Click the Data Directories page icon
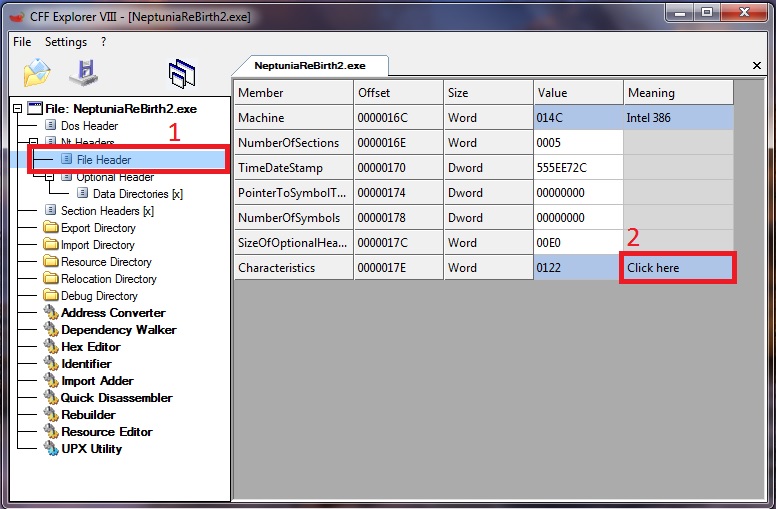 point(83,193)
